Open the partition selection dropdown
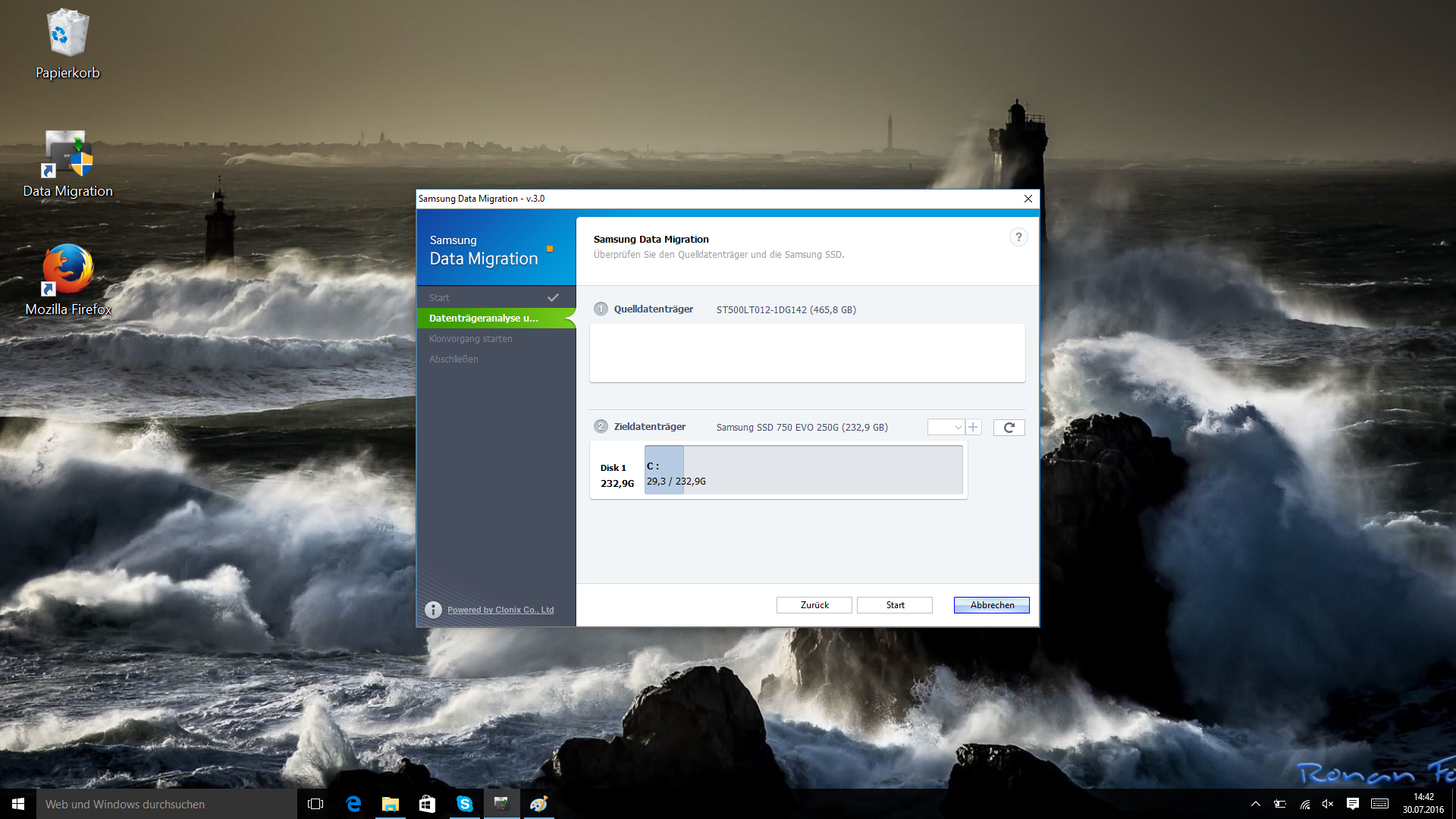The width and height of the screenshot is (1456, 819). [946, 428]
